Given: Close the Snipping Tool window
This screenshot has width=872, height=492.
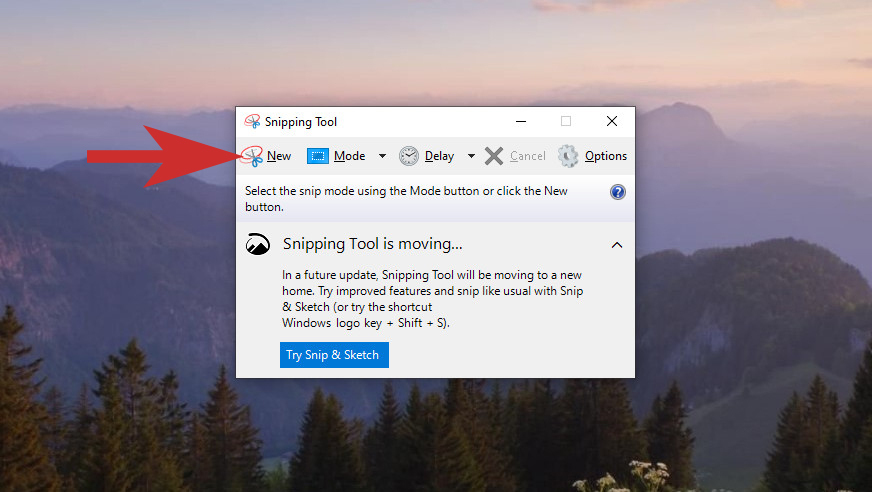Looking at the screenshot, I should pos(612,121).
